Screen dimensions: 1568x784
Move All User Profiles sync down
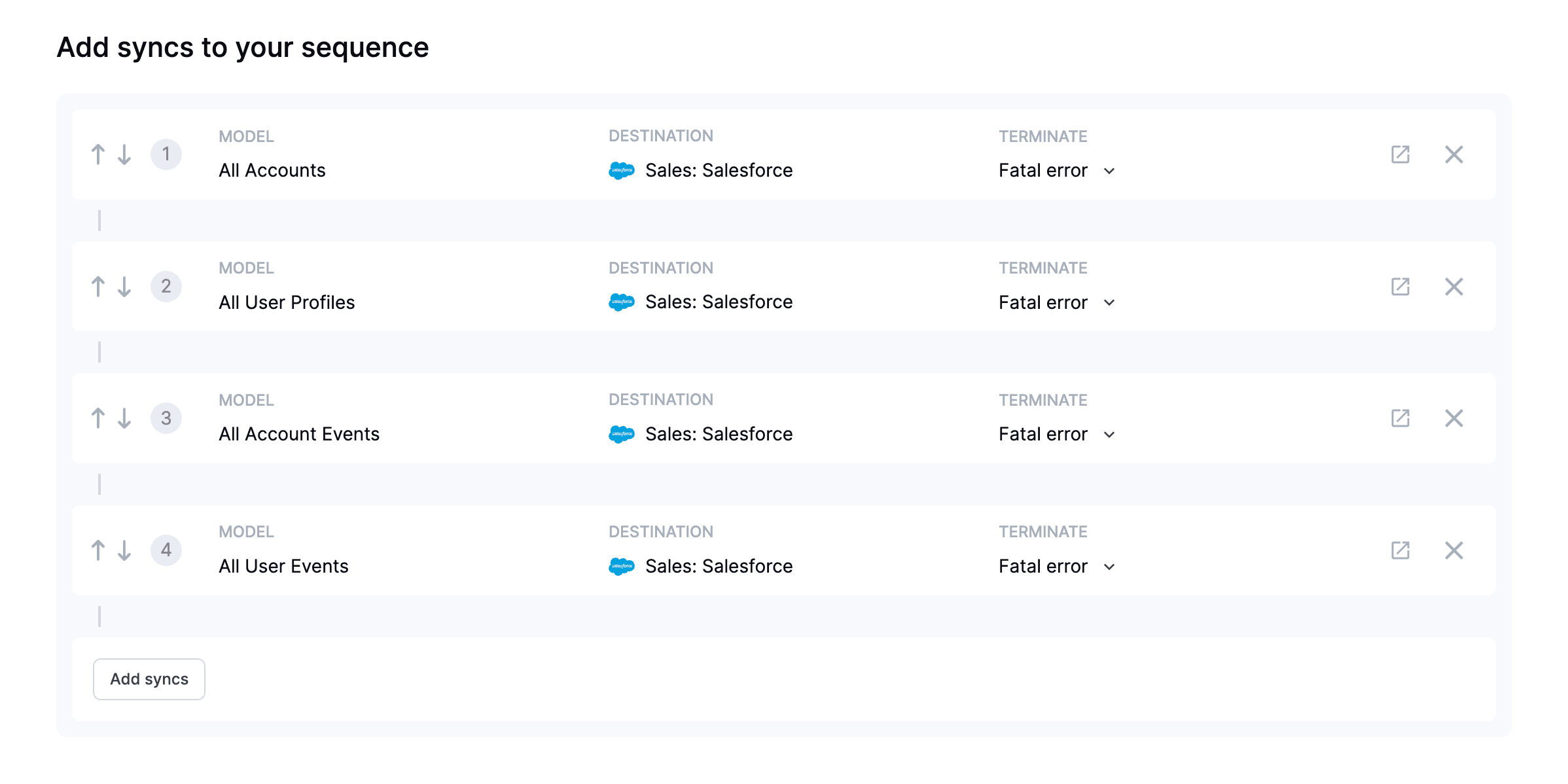click(x=124, y=286)
